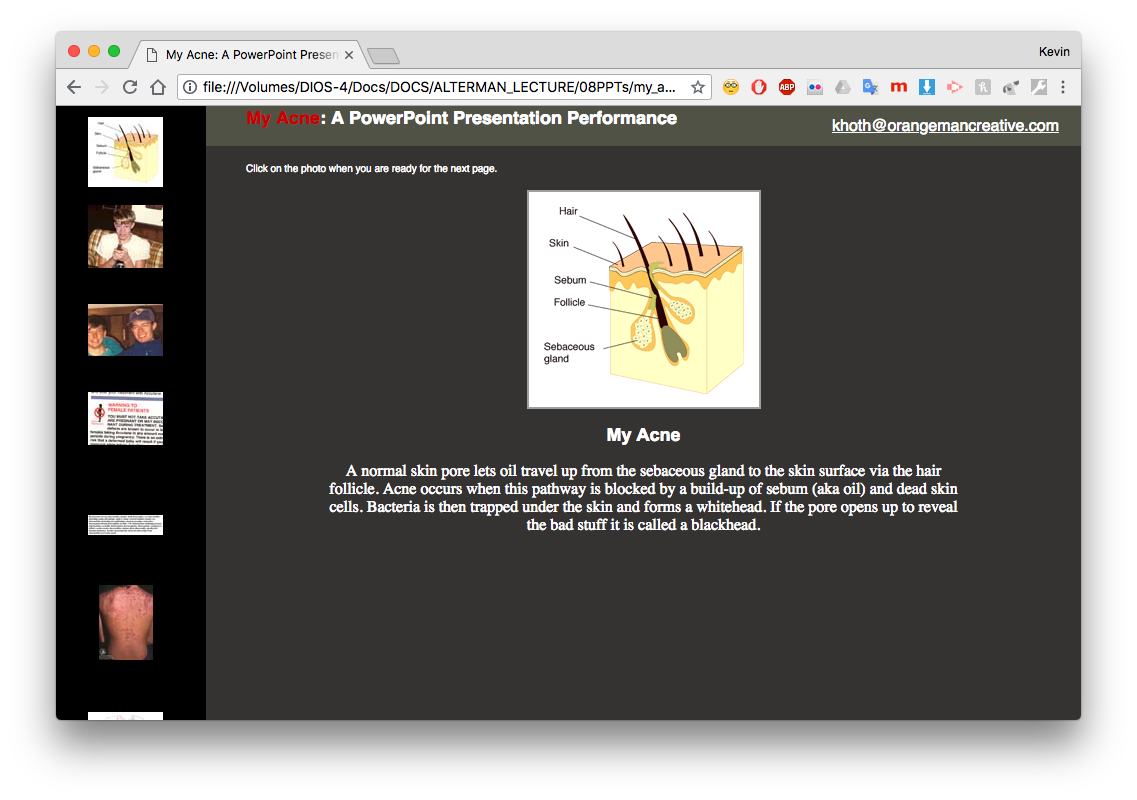The image size is (1137, 800).
Task: Open the ABP Adblock Plus extension
Action: 787,87
